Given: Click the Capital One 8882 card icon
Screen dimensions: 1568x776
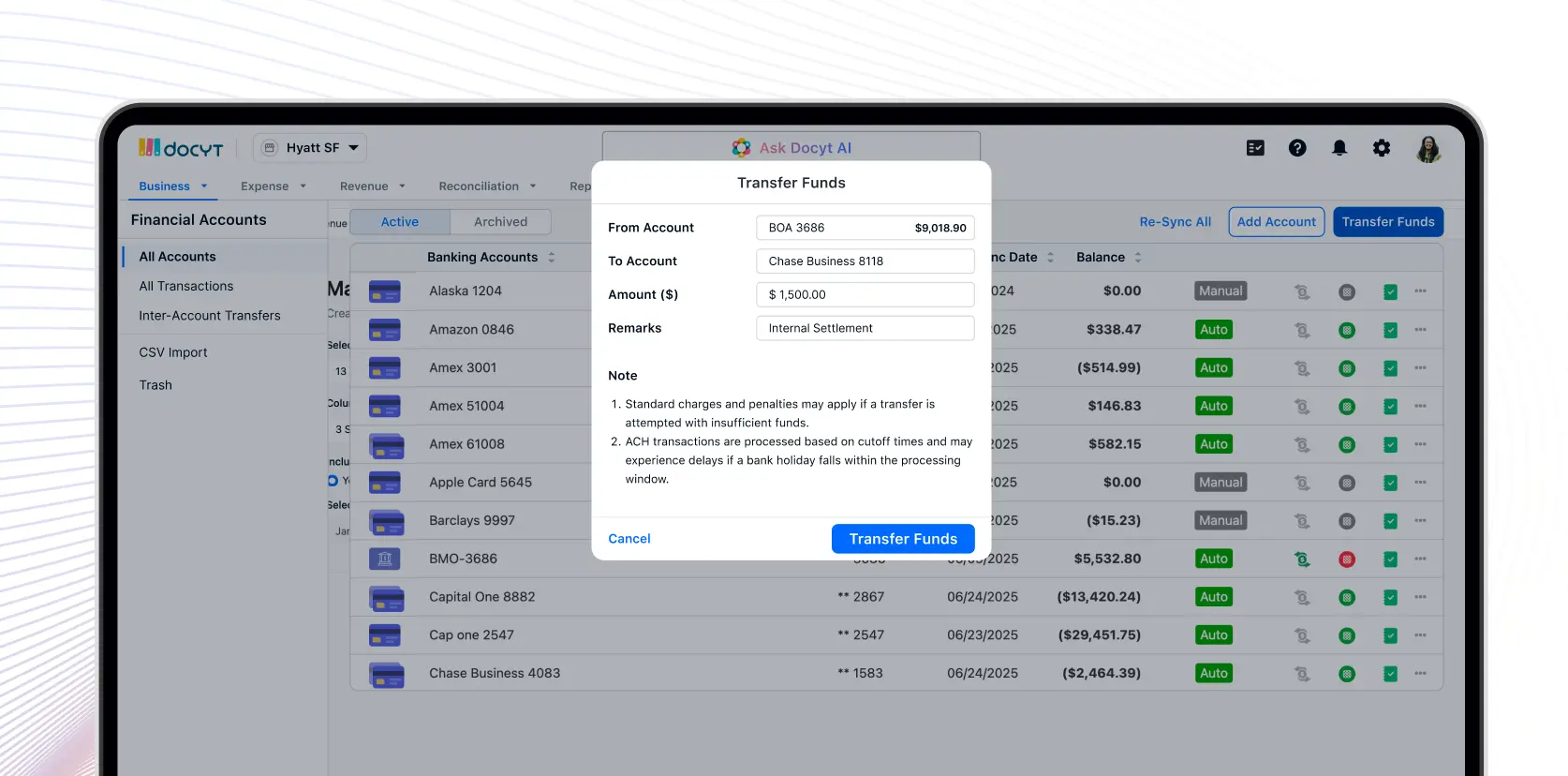Looking at the screenshot, I should [386, 598].
